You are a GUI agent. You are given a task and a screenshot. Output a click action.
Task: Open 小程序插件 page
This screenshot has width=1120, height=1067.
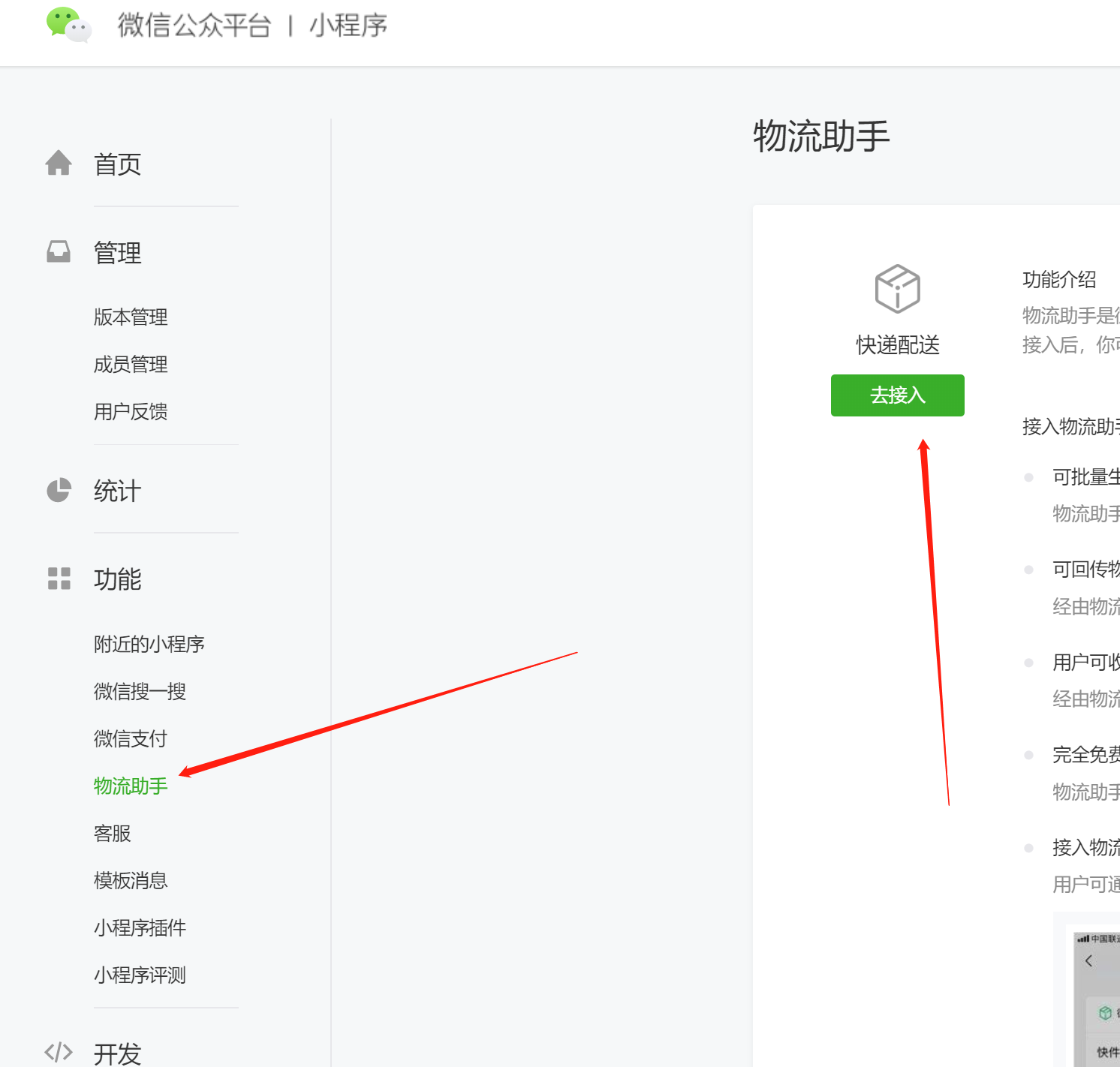tap(140, 928)
